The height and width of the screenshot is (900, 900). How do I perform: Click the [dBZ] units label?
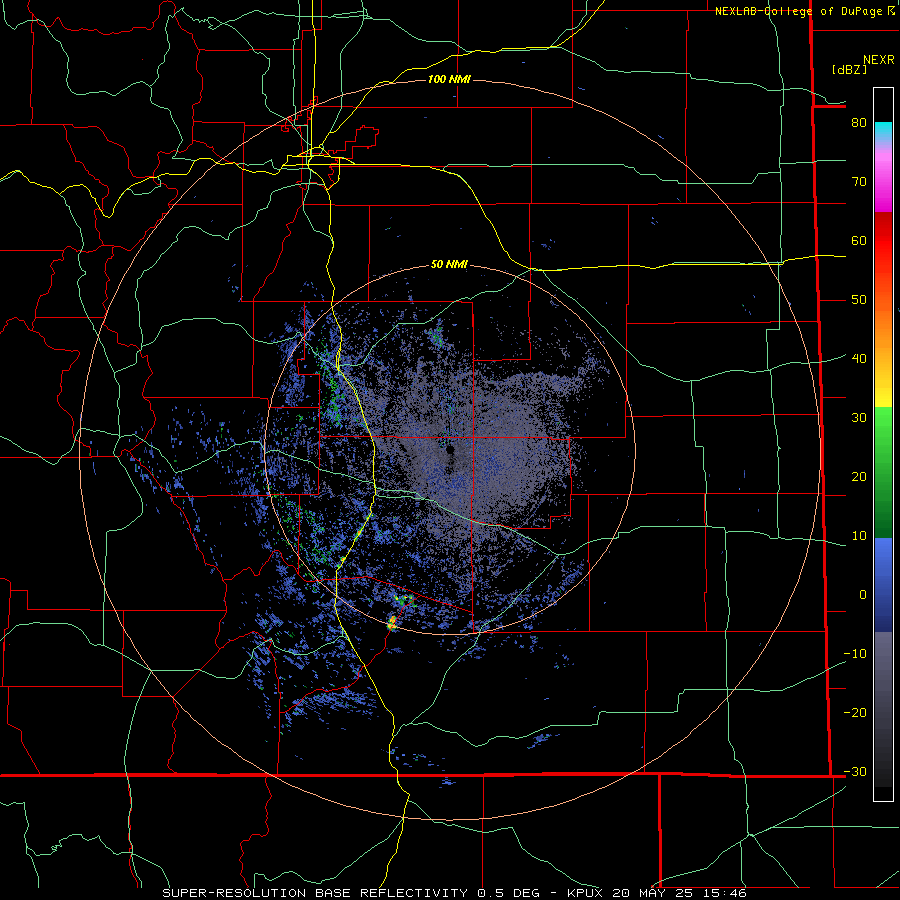[849, 69]
